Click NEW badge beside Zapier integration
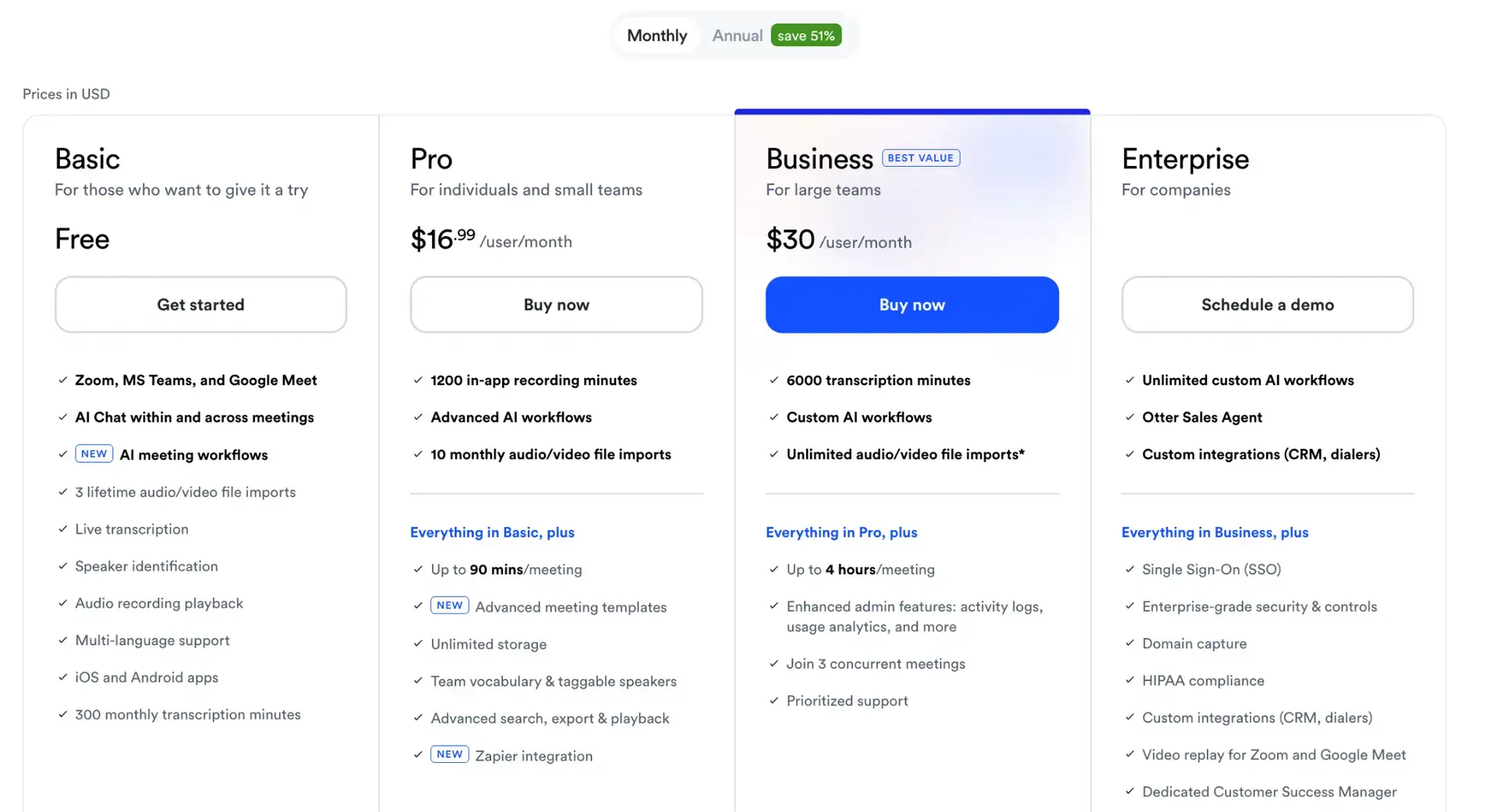 point(449,754)
